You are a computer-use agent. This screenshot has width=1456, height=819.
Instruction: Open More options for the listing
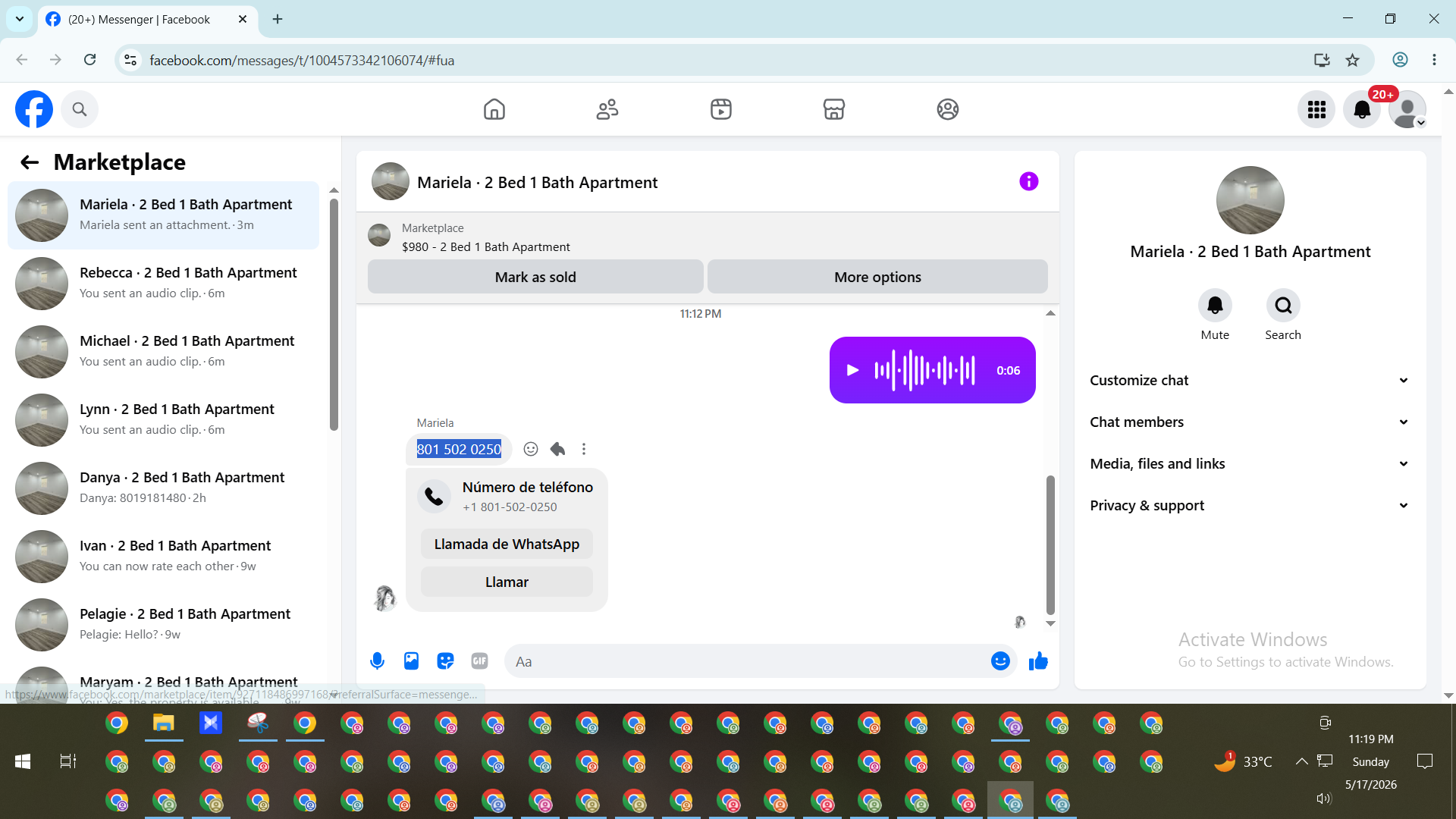tap(877, 277)
